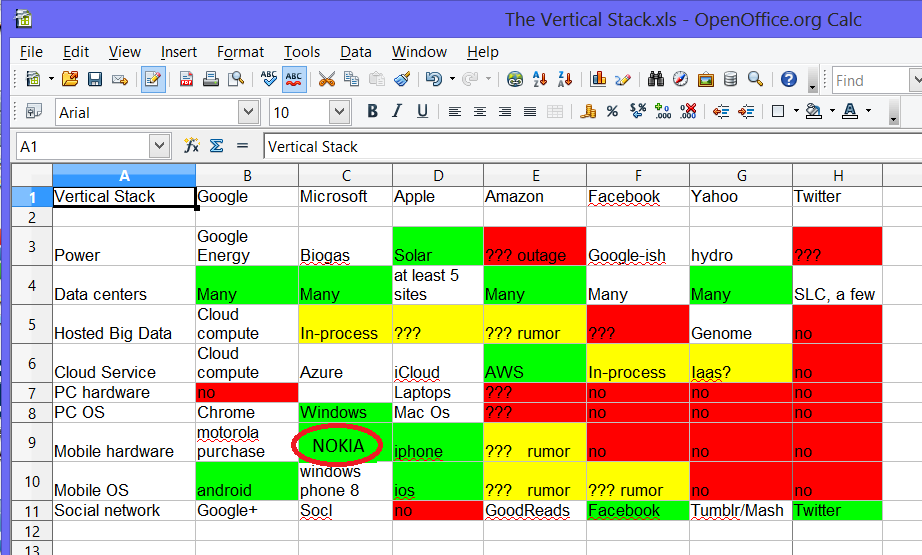Image resolution: width=922 pixels, height=555 pixels.
Task: Decrease the cell indent
Action: point(721,111)
